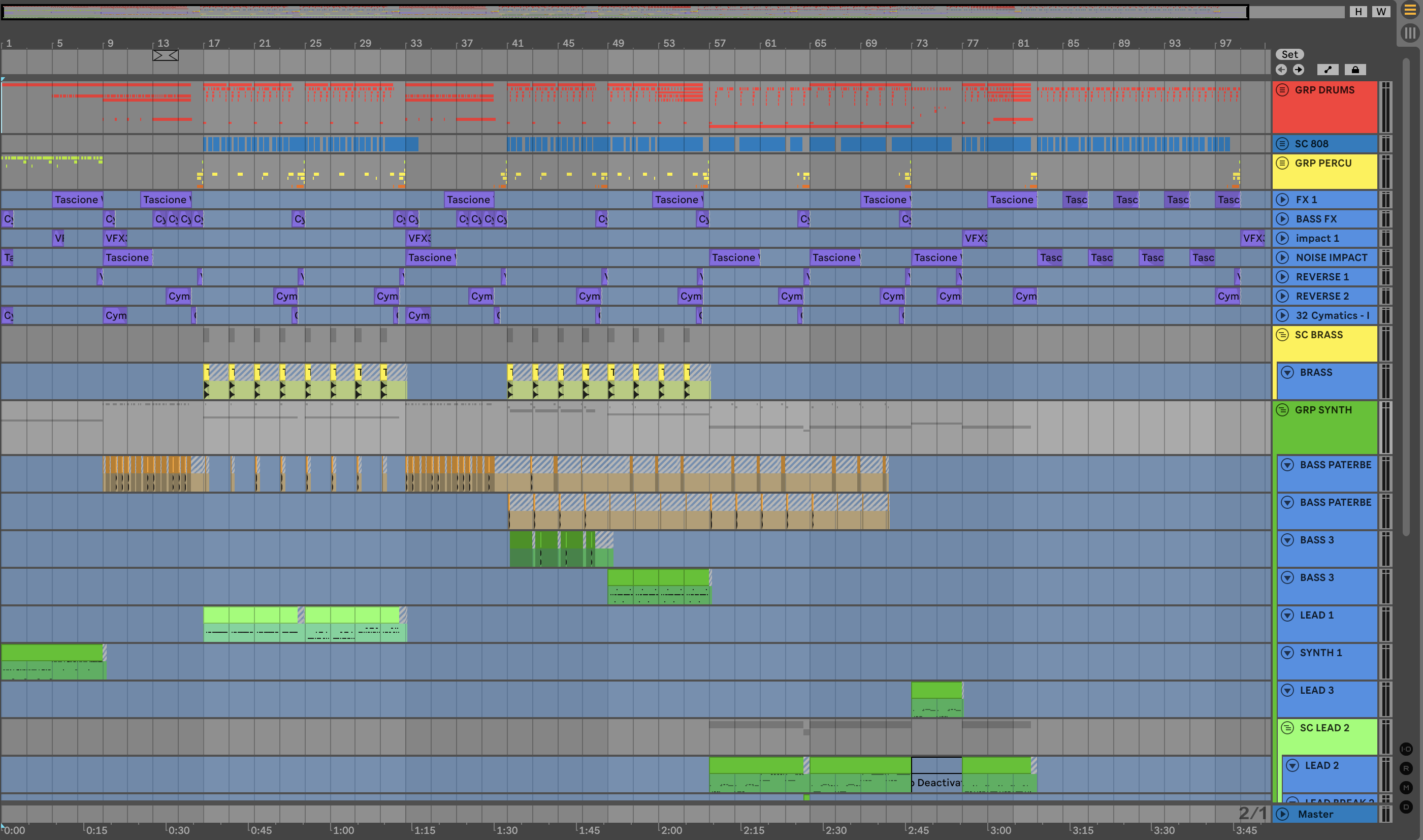Click the H optimize height button
The image size is (1423, 840).
tap(1359, 12)
